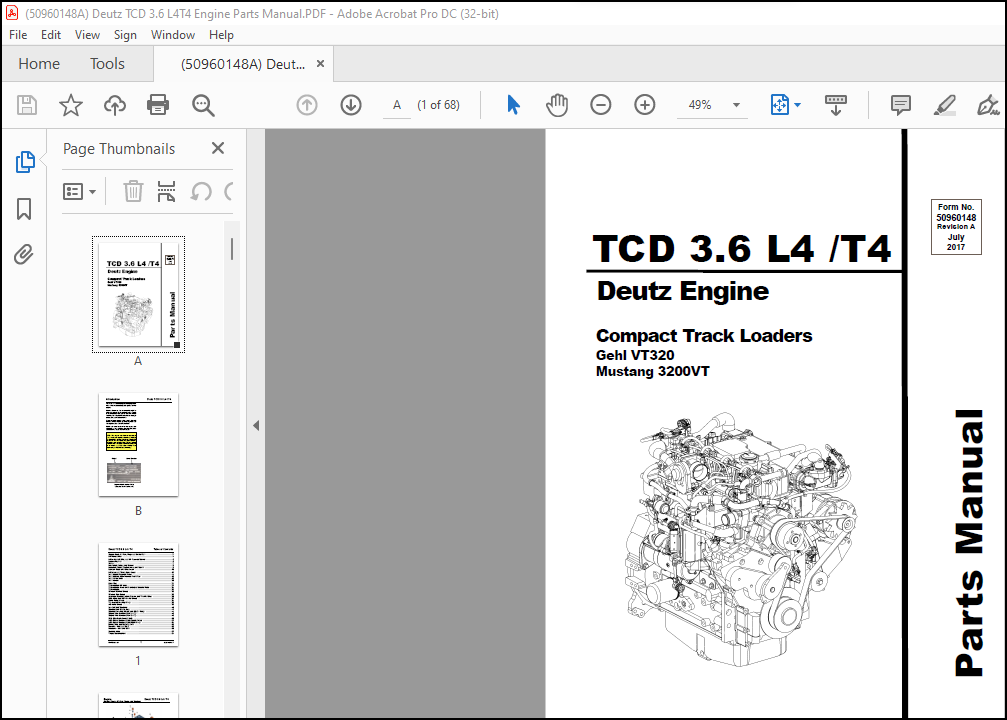Open the Window menu

[x=173, y=35]
